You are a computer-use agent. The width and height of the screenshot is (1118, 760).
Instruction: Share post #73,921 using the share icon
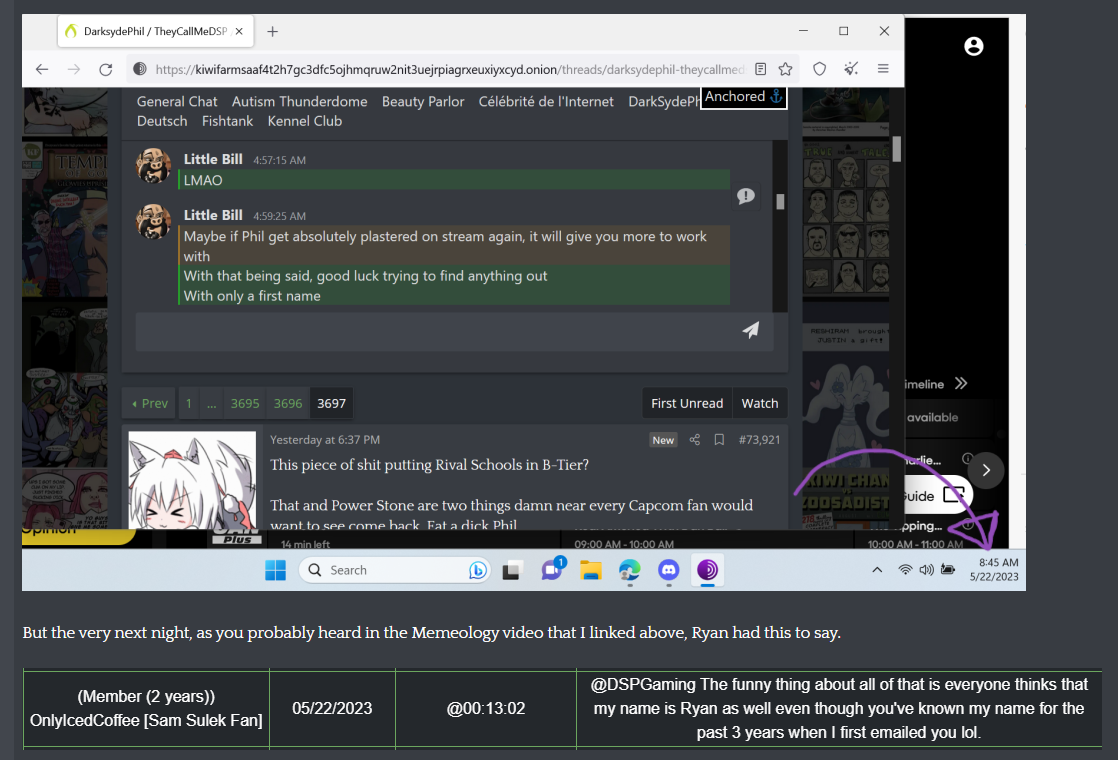click(x=695, y=440)
